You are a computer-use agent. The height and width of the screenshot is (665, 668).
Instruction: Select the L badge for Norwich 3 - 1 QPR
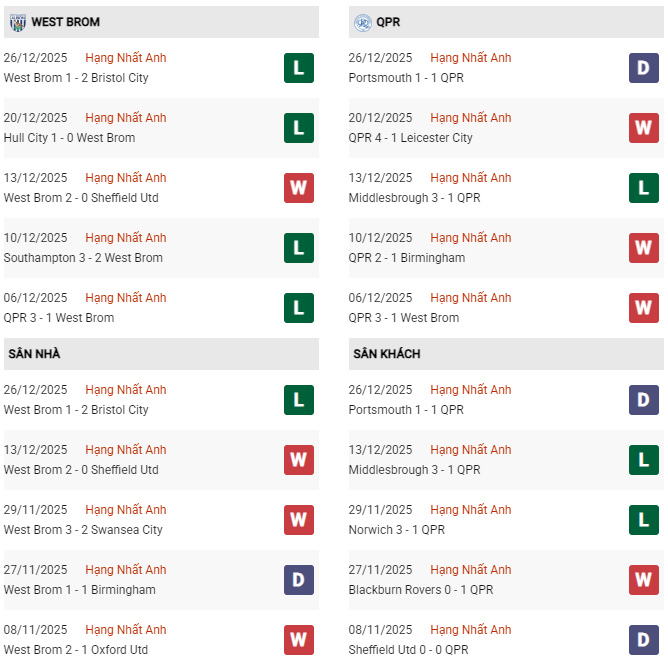[x=643, y=520]
